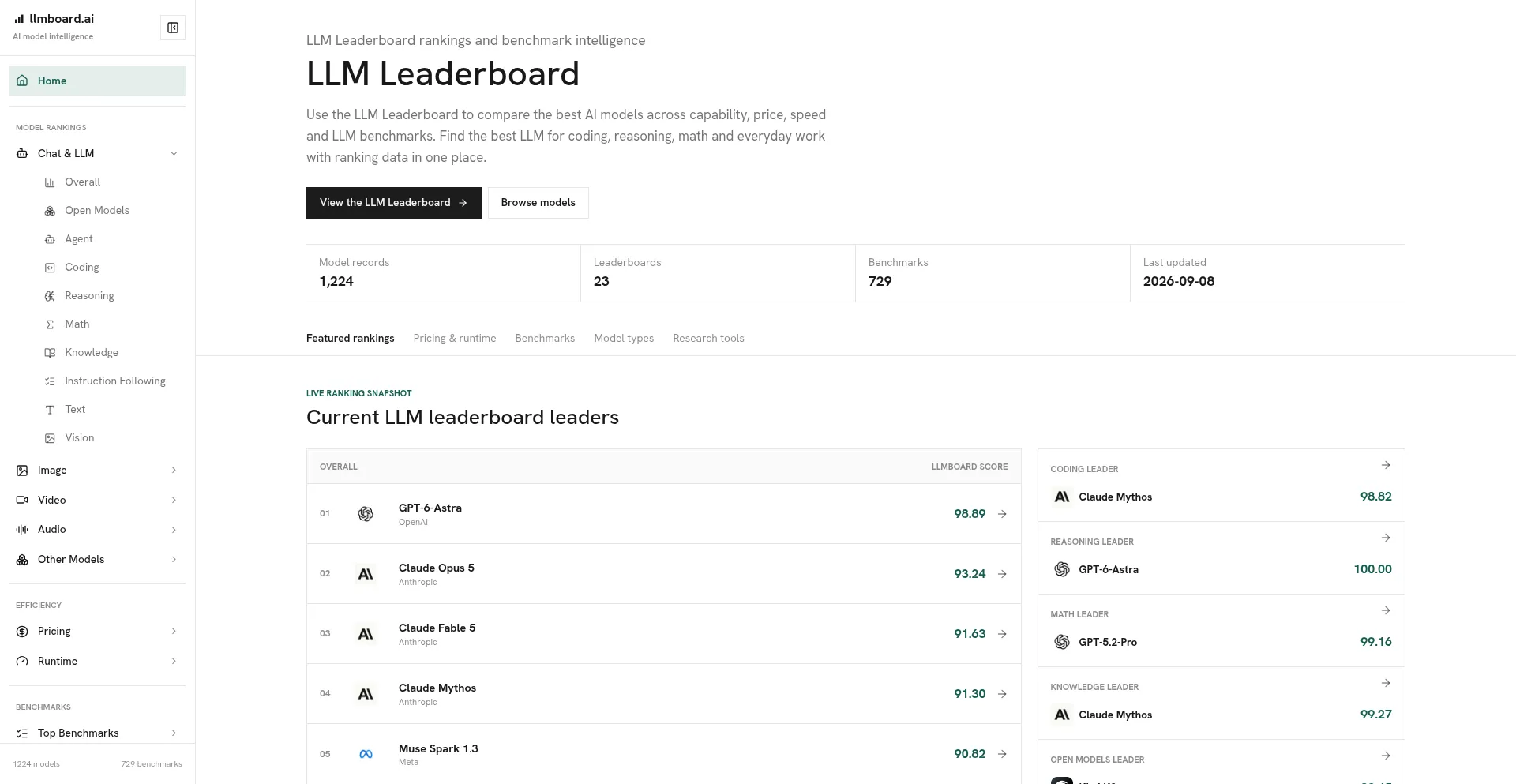Screen dimensions: 1516x784
Task: Click the Pricing dollar icon
Action: 22,632
